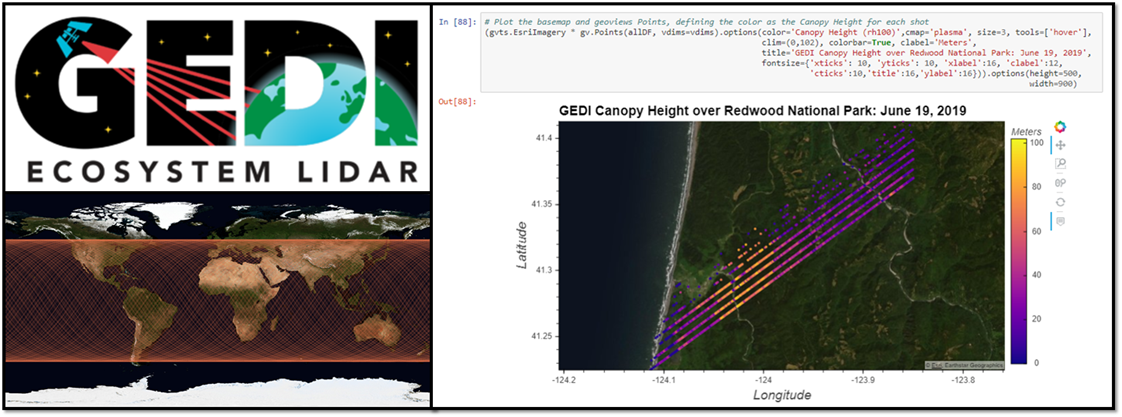Click the code line containing cmap='plasma'

(x=789, y=33)
